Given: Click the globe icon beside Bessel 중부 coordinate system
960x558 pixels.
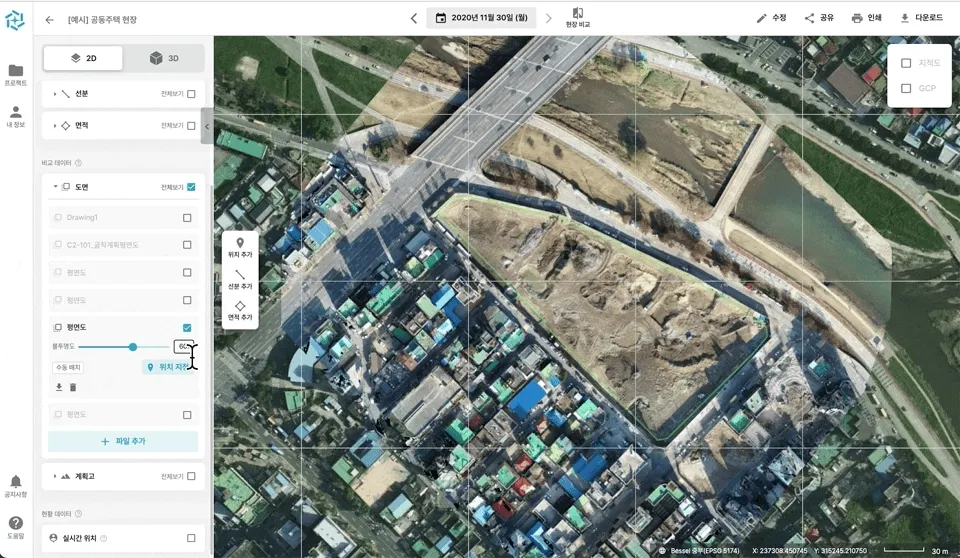Looking at the screenshot, I should click(662, 551).
